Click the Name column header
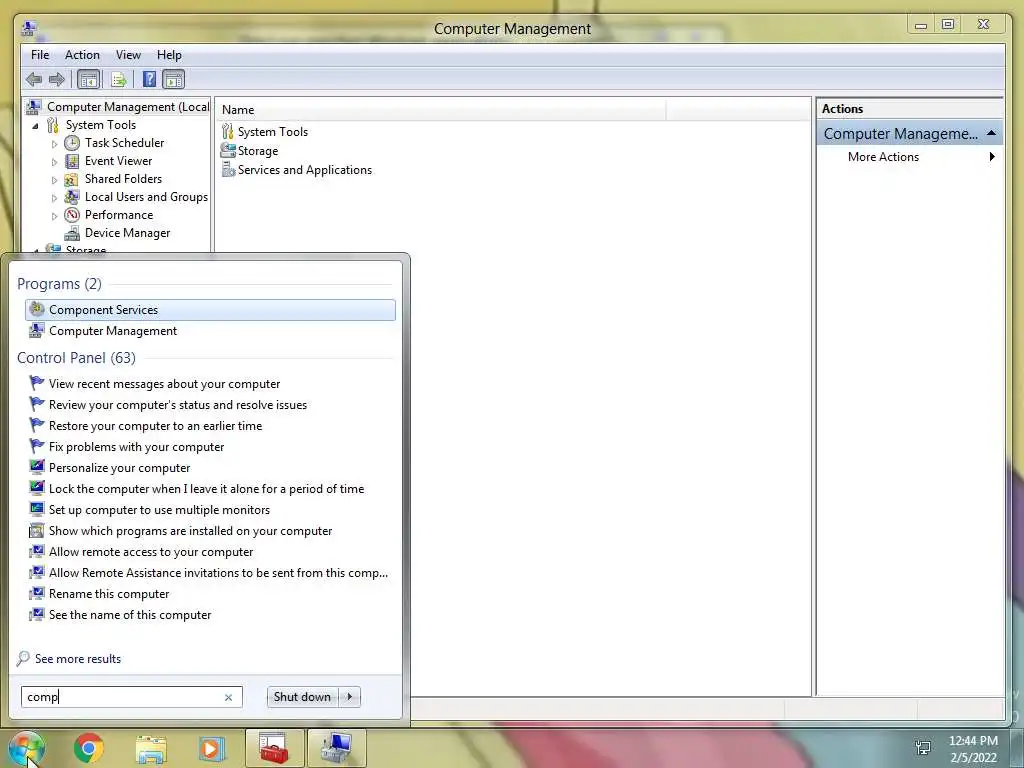 pyautogui.click(x=441, y=110)
